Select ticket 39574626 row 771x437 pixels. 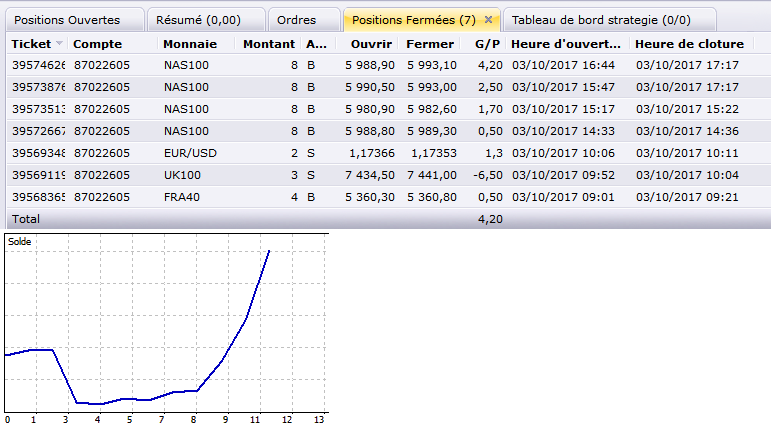[388, 65]
